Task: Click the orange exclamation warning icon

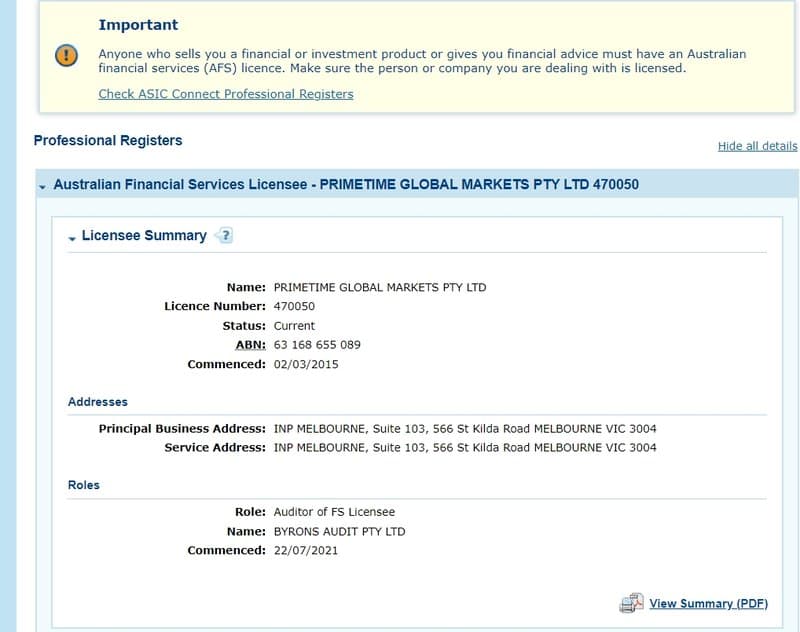Action: 66,55
